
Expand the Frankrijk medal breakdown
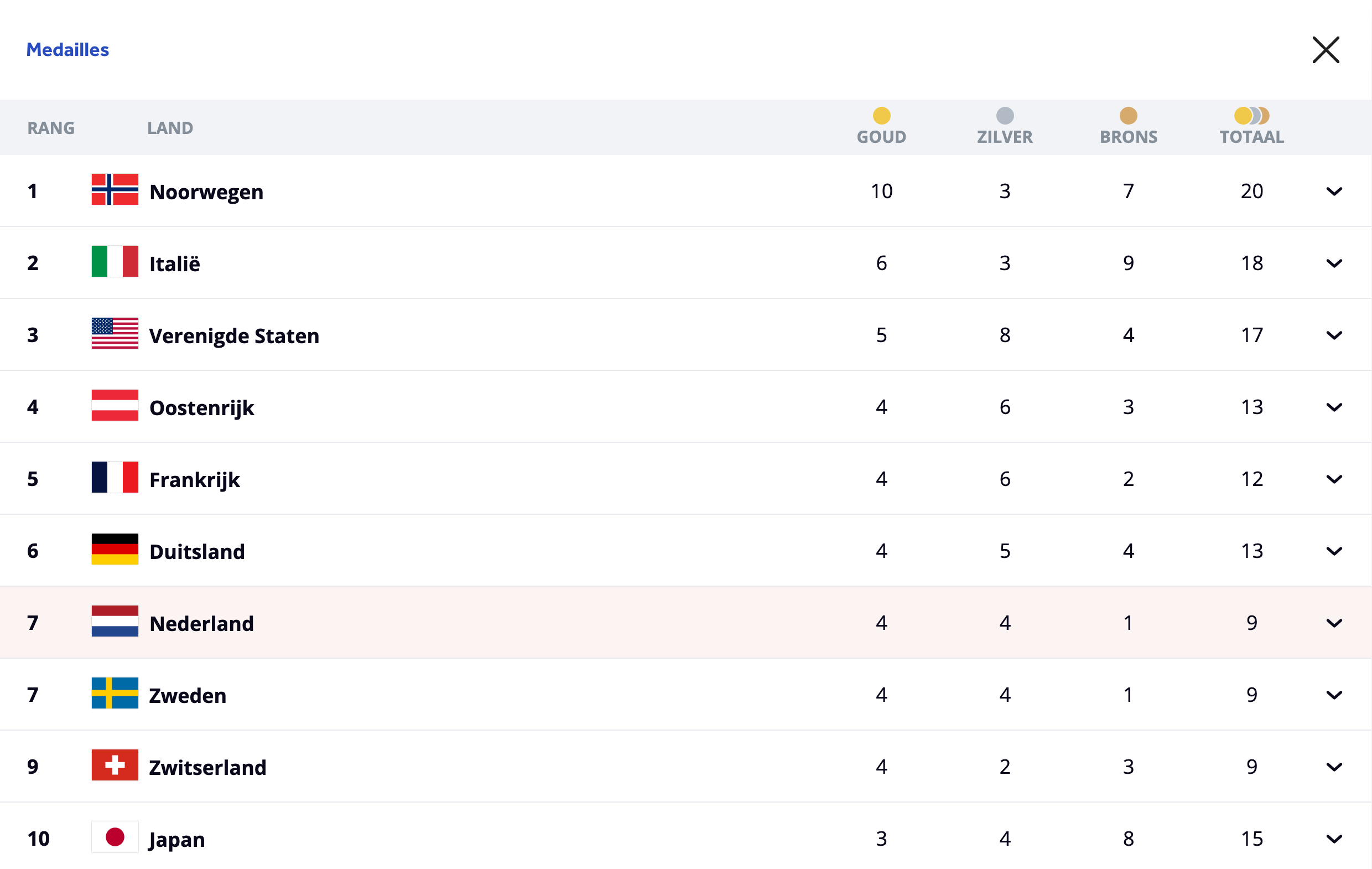click(1334, 479)
